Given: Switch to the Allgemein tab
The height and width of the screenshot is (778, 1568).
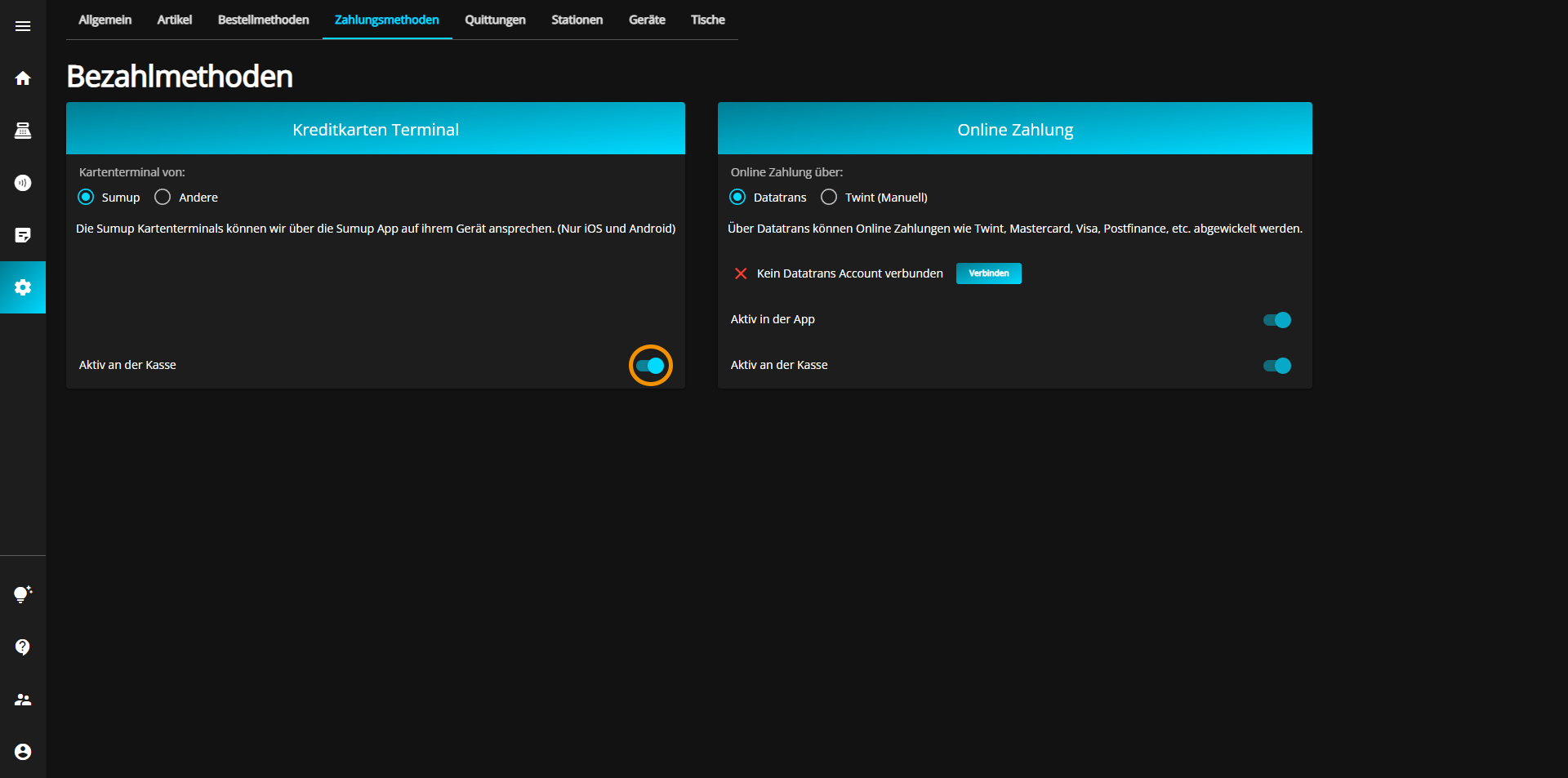Looking at the screenshot, I should [105, 20].
